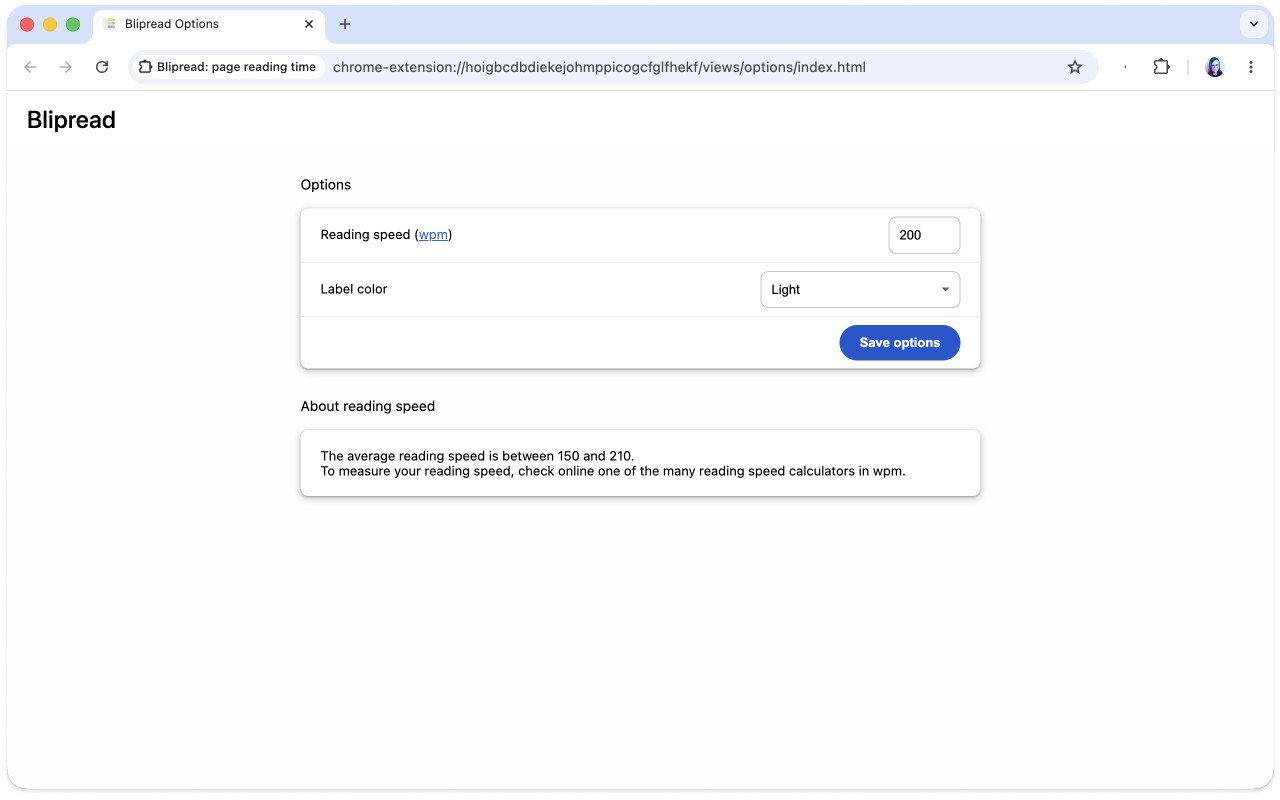The height and width of the screenshot is (800, 1280).
Task: Open the Extensions puzzle-piece menu
Action: click(x=1161, y=67)
